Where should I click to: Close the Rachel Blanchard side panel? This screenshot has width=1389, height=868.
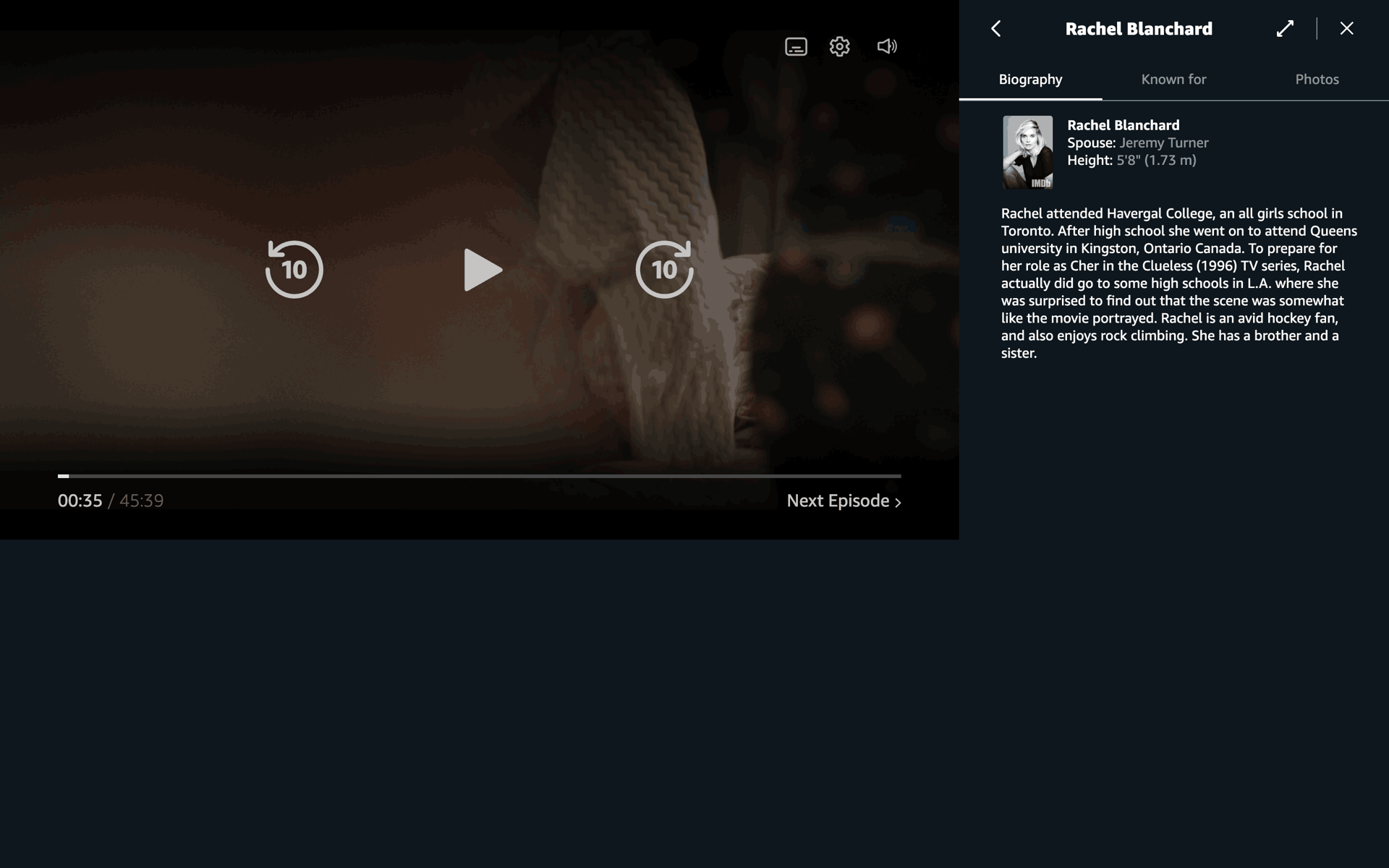point(1346,28)
